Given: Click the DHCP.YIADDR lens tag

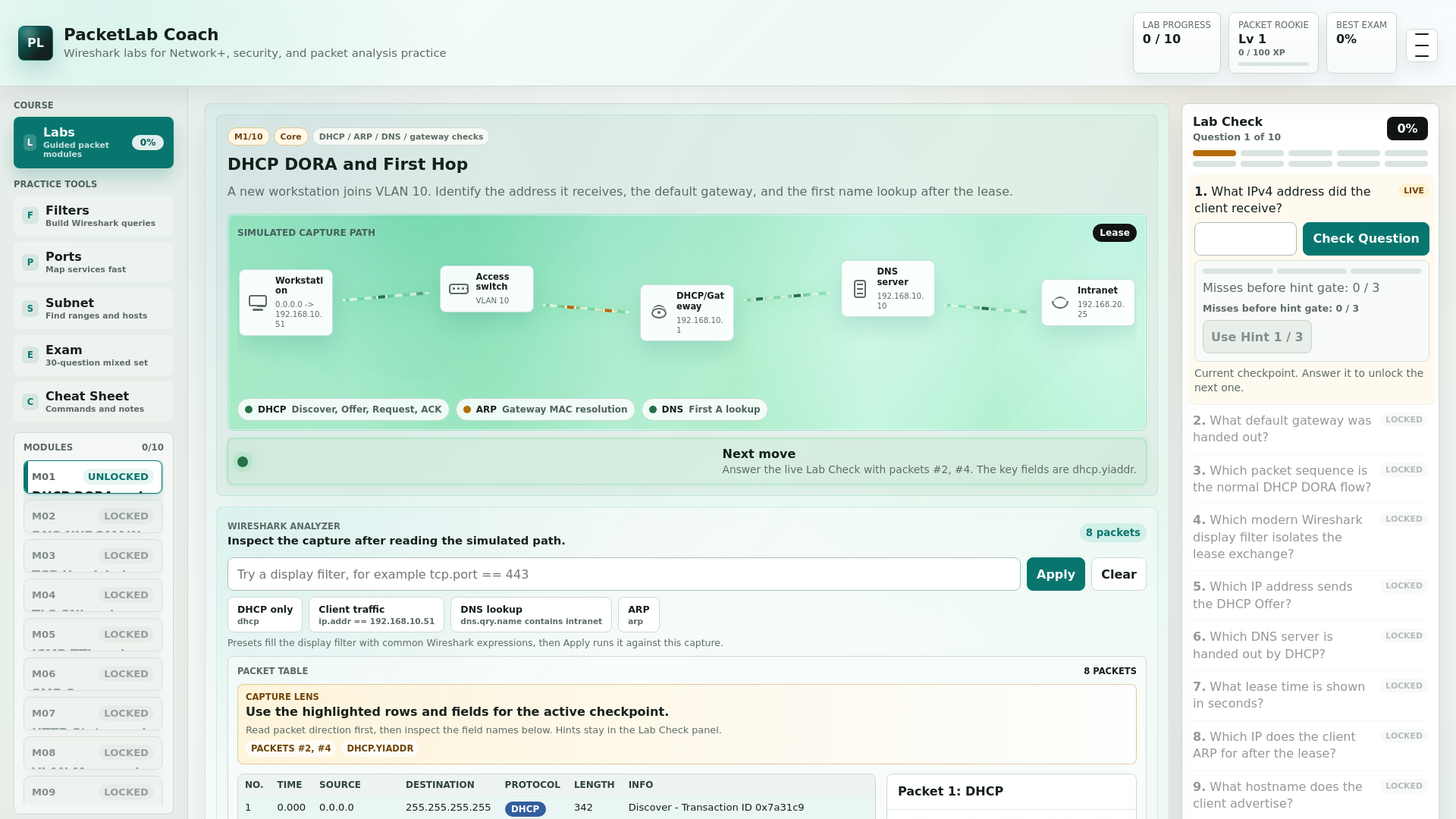Looking at the screenshot, I should [x=380, y=748].
